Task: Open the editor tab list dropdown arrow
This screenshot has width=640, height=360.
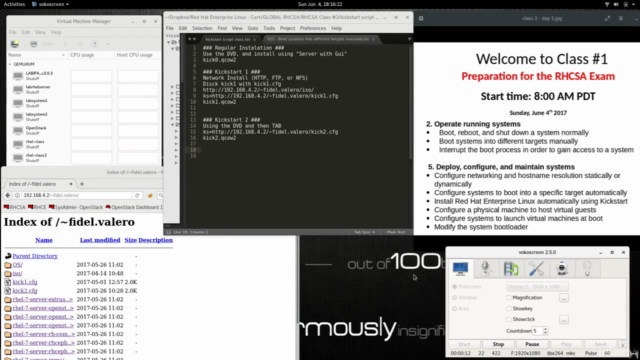Action: 409,39
